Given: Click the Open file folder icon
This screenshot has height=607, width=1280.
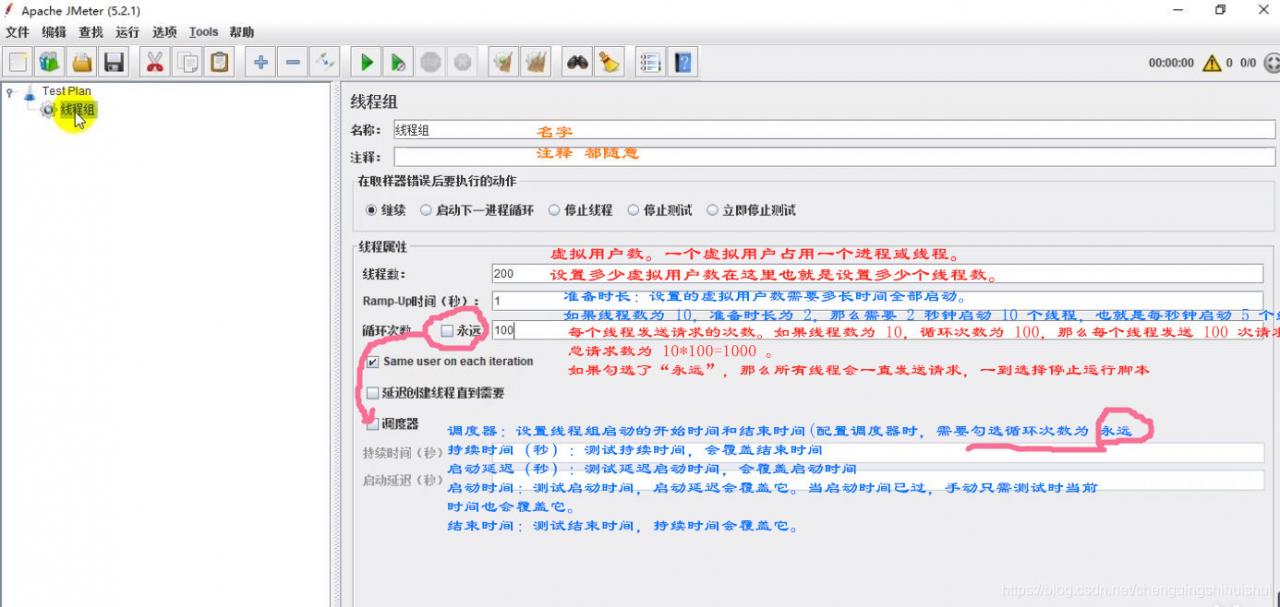Looking at the screenshot, I should pyautogui.click(x=82, y=62).
